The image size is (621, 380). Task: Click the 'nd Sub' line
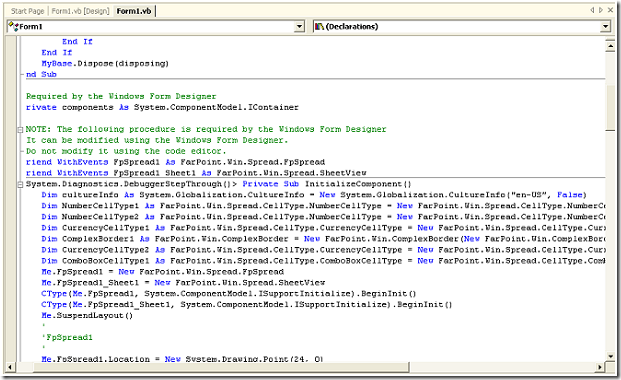pos(41,74)
